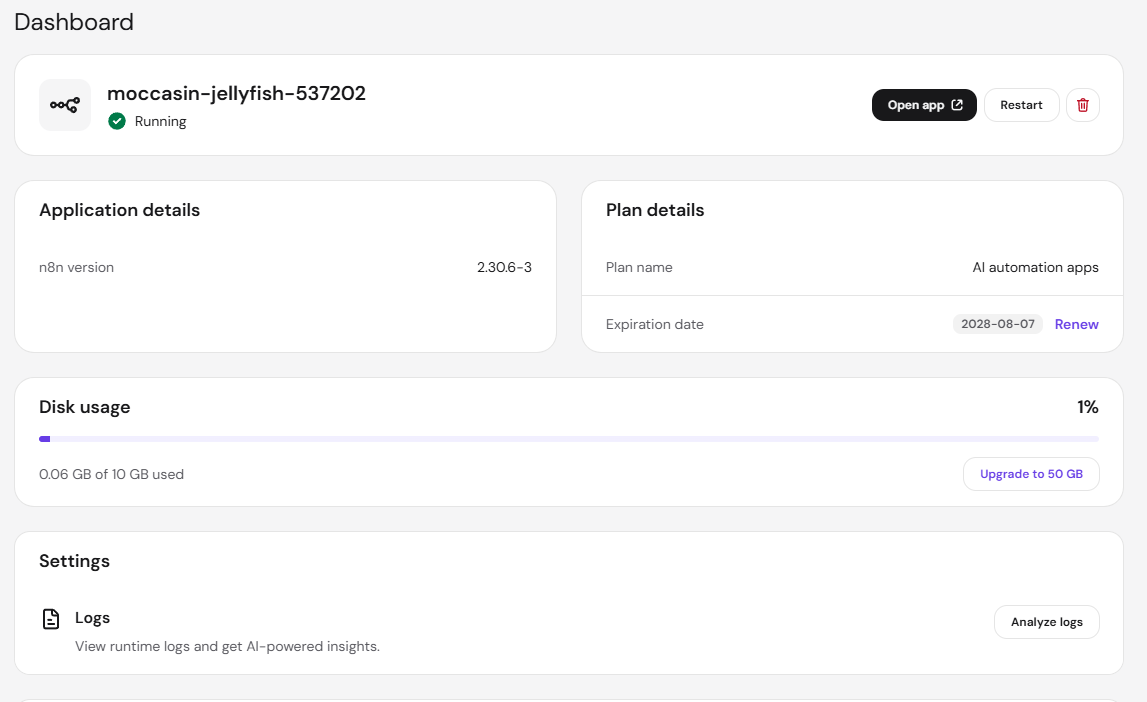Click the Logs document icon
The image size is (1147, 702).
pyautogui.click(x=50, y=619)
